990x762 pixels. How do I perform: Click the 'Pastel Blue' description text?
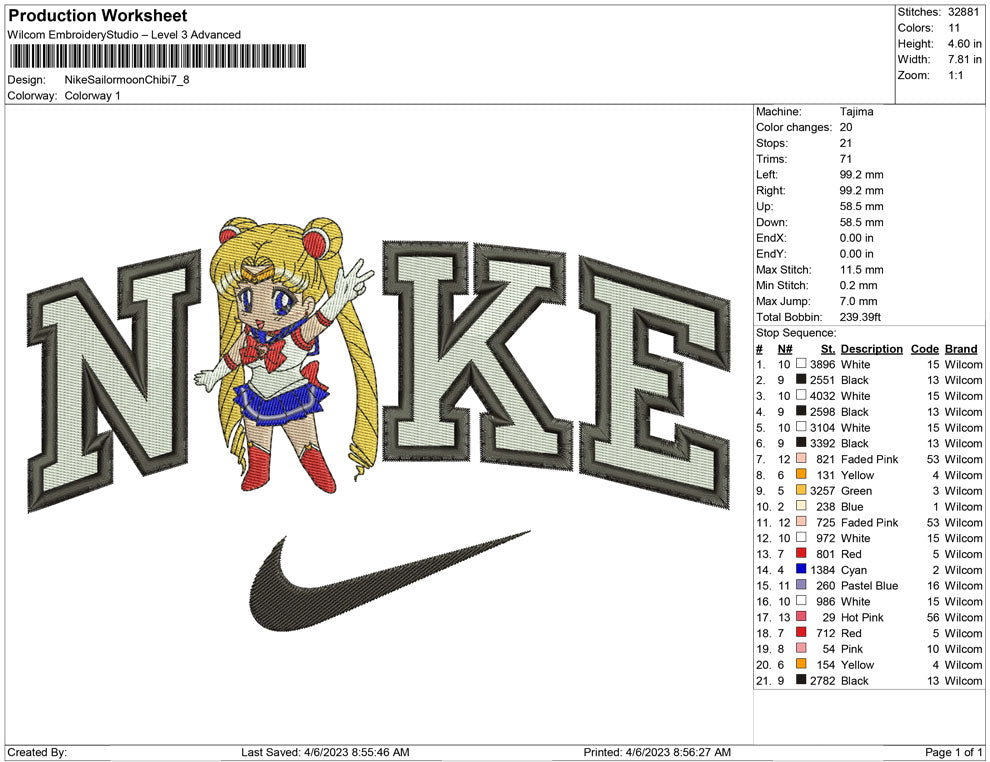(869, 585)
